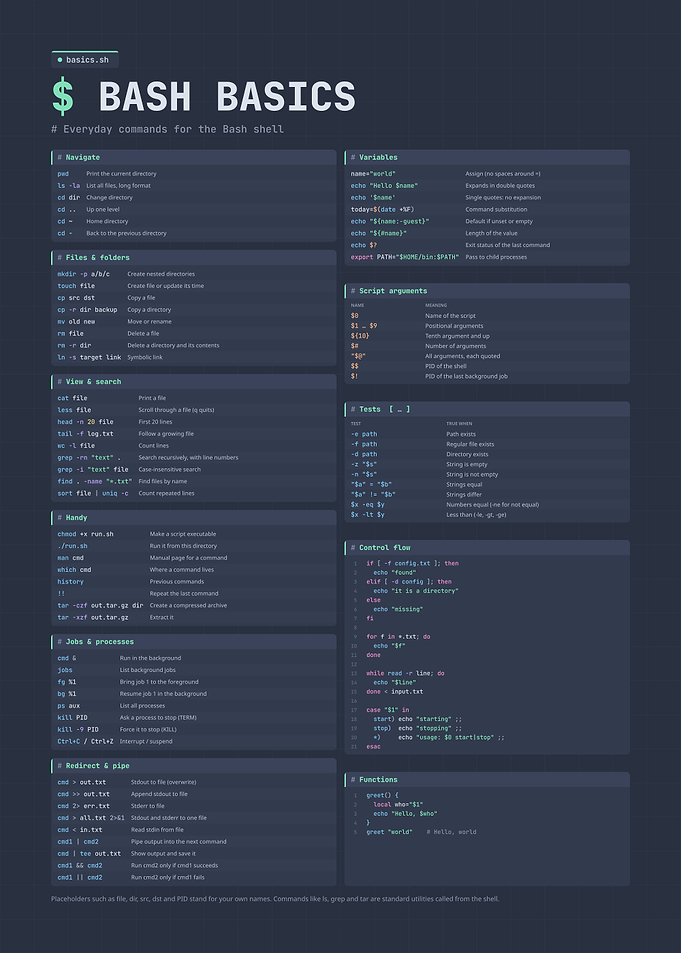Click the "mkdir -p a/b/c" command
681x953 pixels.
tap(83, 274)
